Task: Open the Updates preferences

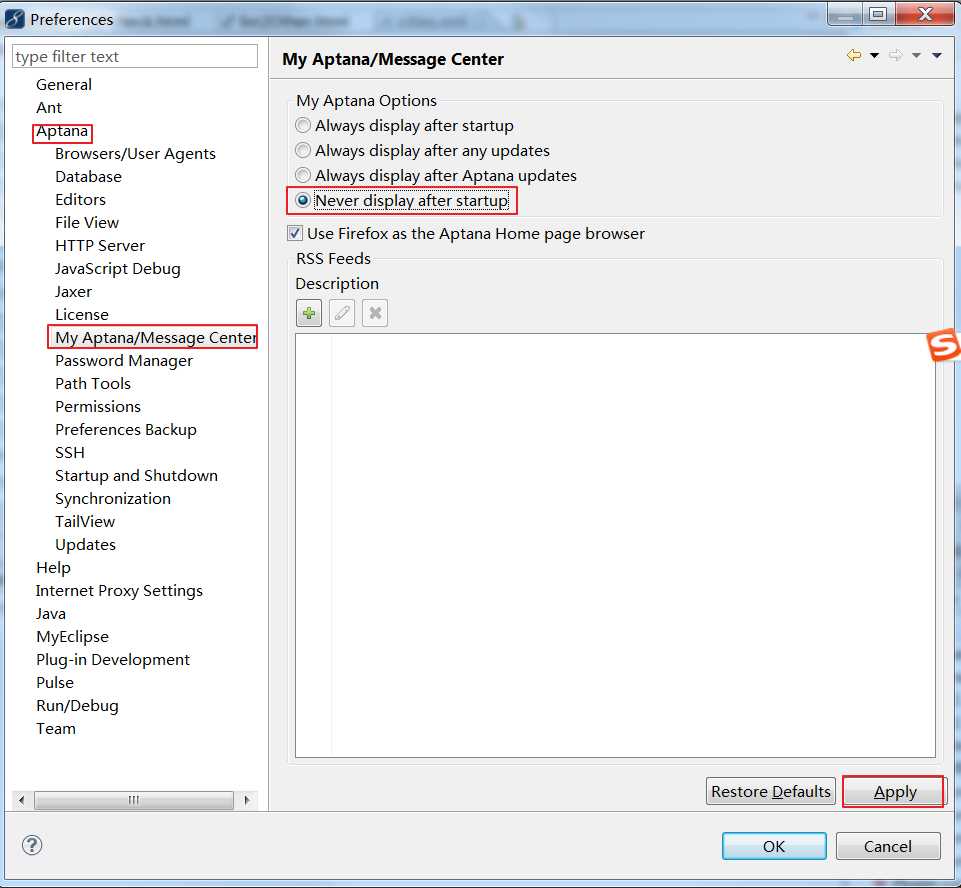Action: pos(85,545)
